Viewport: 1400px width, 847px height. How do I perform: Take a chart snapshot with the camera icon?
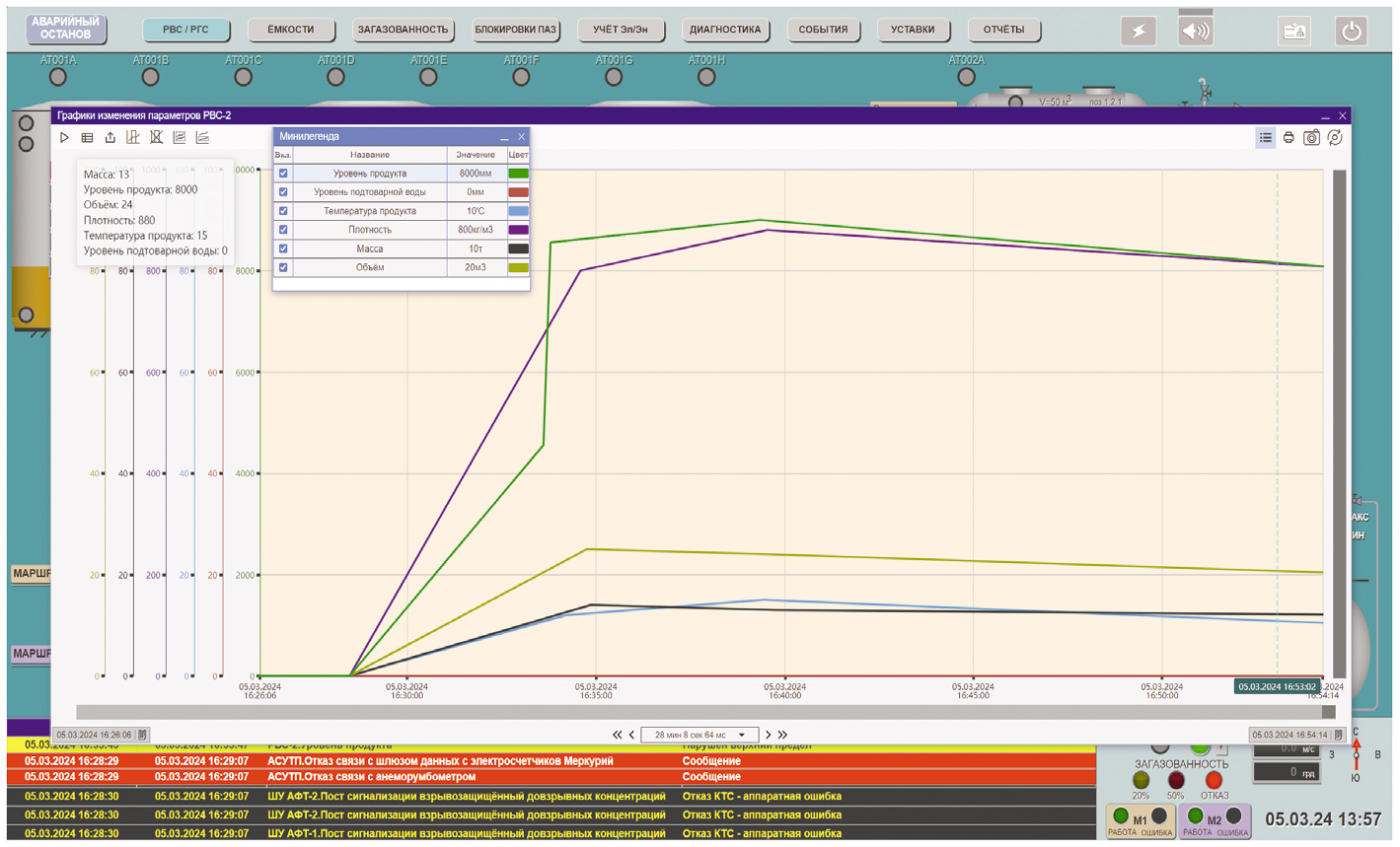1312,138
